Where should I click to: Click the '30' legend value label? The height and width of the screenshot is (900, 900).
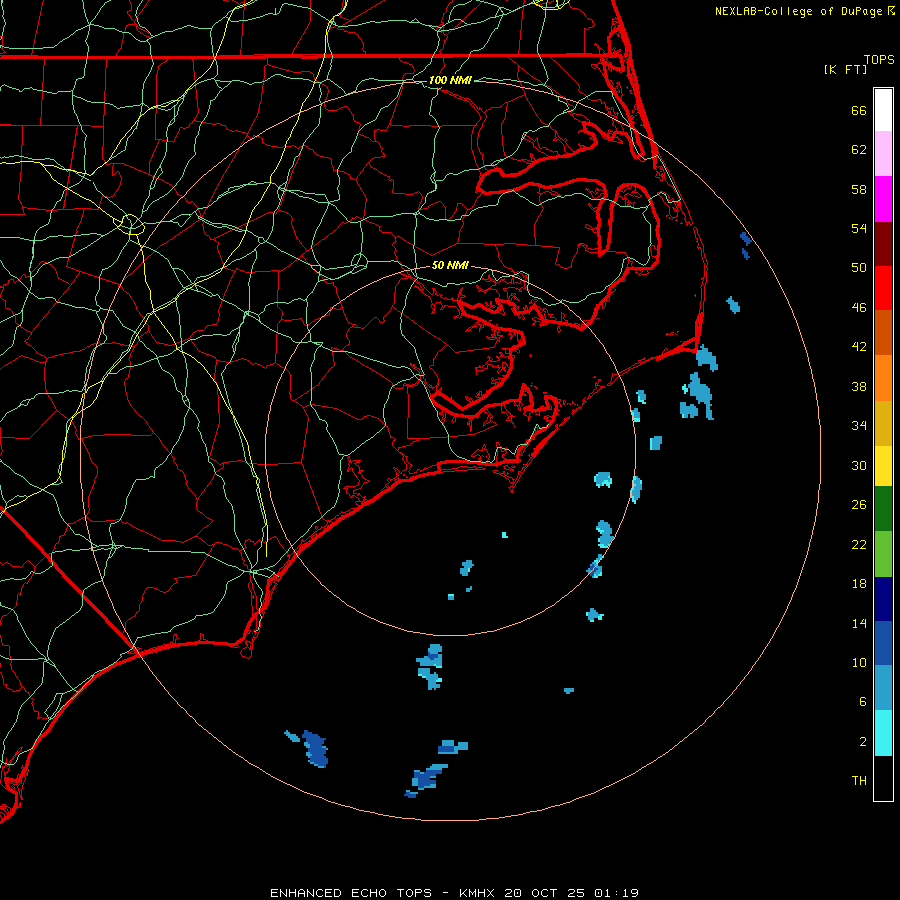tap(859, 465)
